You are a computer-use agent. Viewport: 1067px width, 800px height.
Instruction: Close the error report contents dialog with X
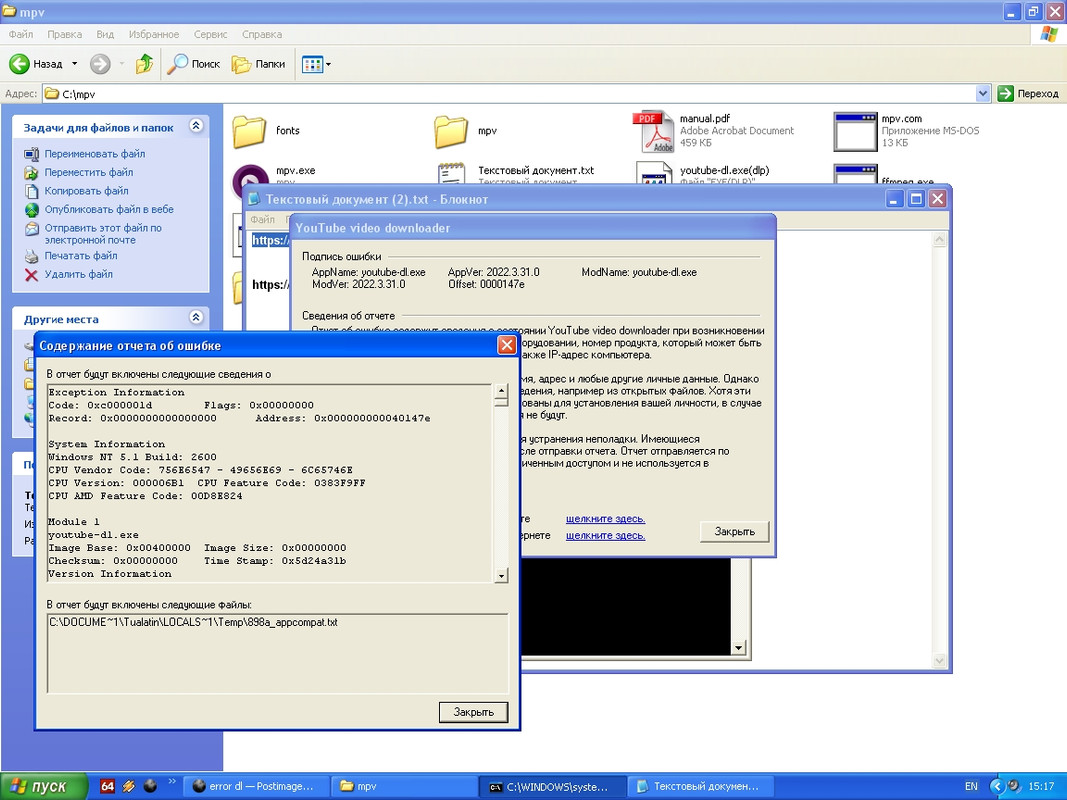506,345
